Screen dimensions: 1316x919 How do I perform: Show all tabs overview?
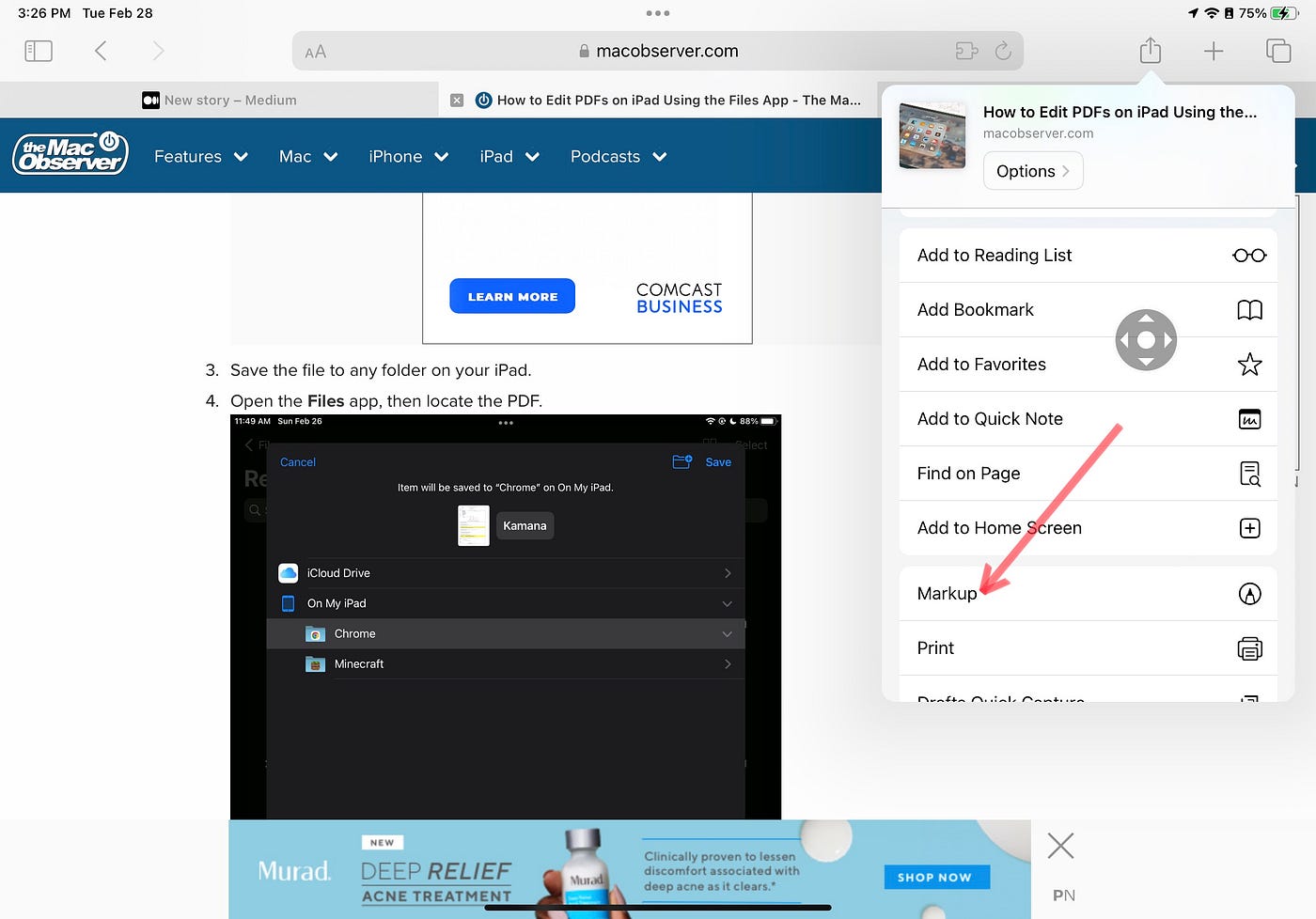tap(1278, 51)
